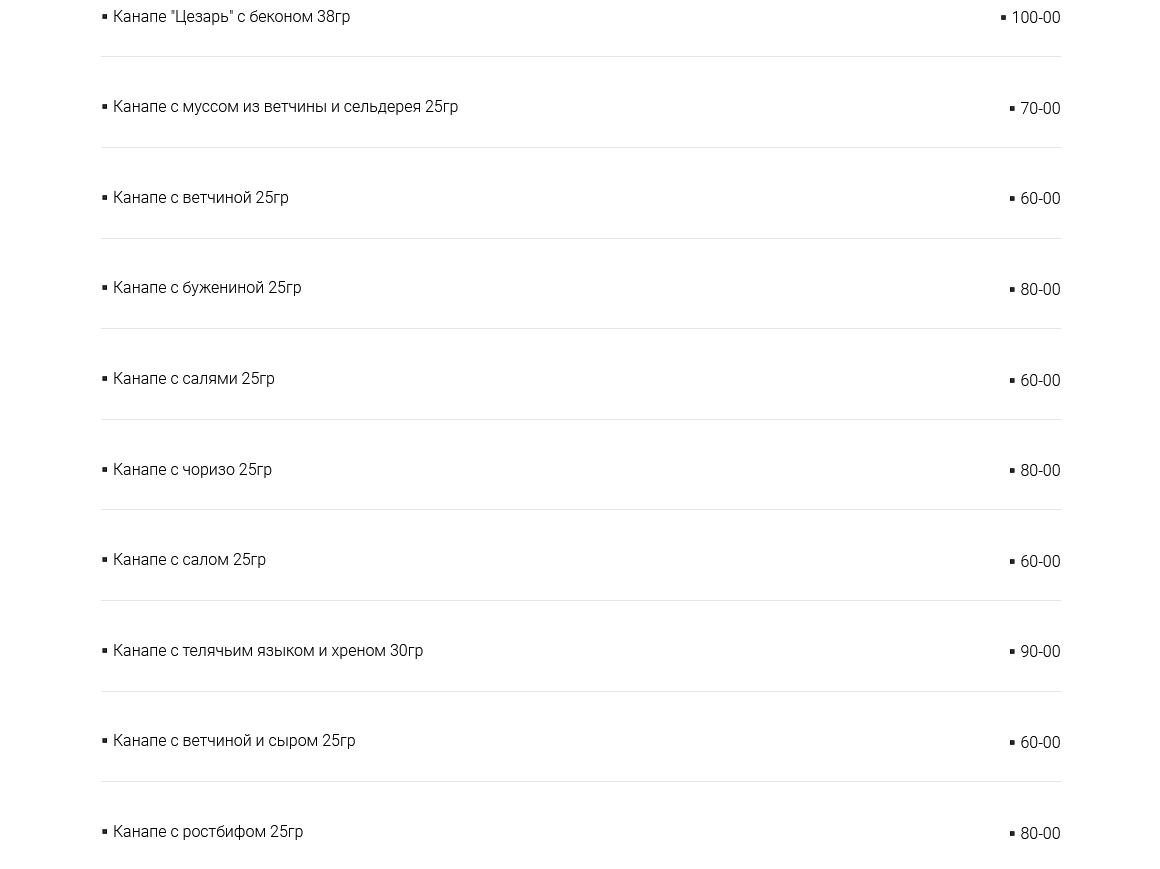Click the 60-00 price of Канапе с салями
Viewport: 1160px width, 869px height.
point(1039,381)
